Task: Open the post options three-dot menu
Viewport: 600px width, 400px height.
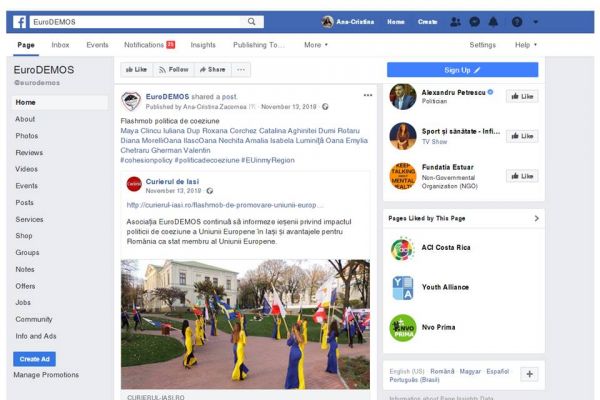Action: 368,95
